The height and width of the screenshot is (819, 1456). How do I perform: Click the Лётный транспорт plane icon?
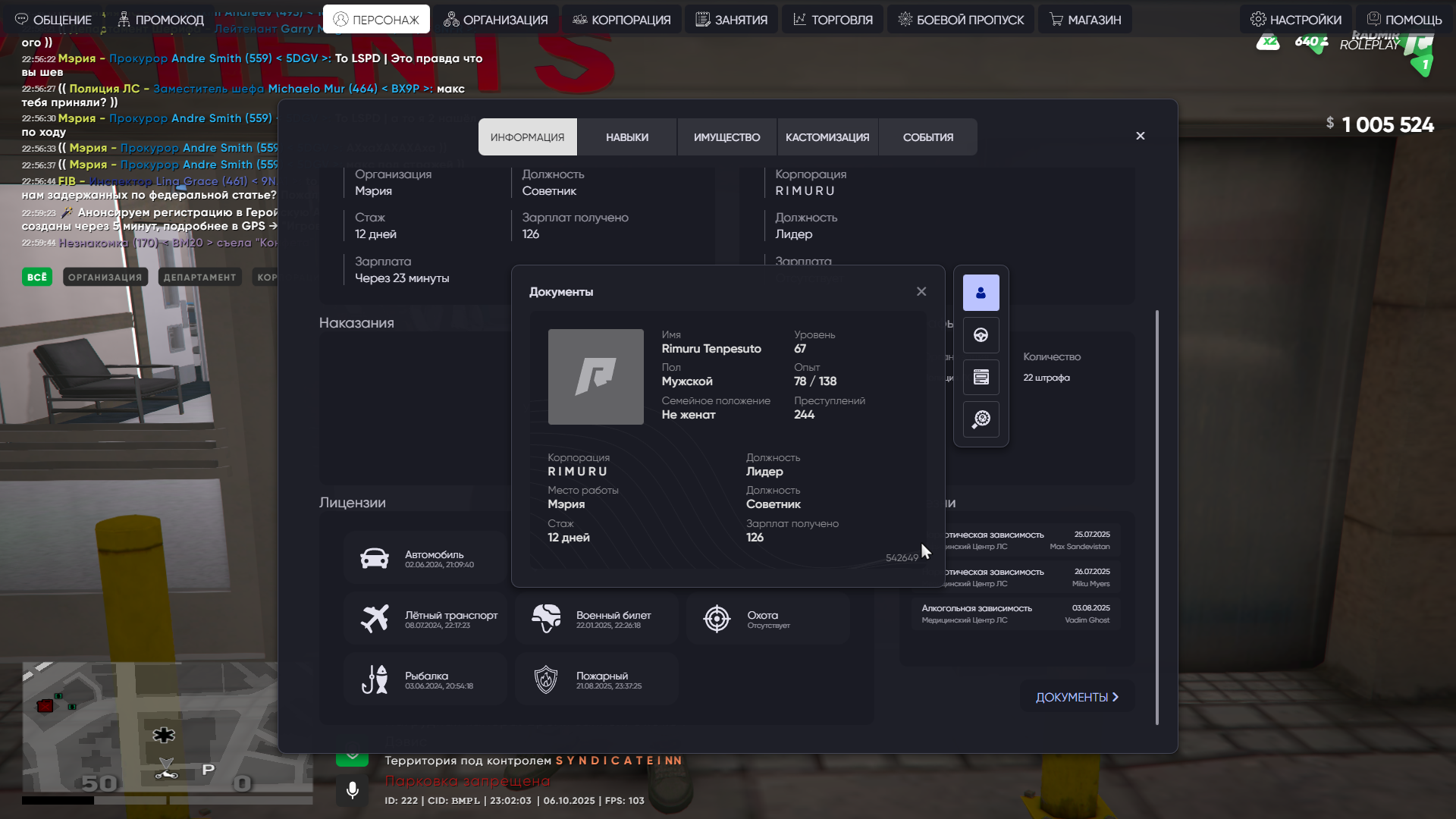tap(375, 619)
